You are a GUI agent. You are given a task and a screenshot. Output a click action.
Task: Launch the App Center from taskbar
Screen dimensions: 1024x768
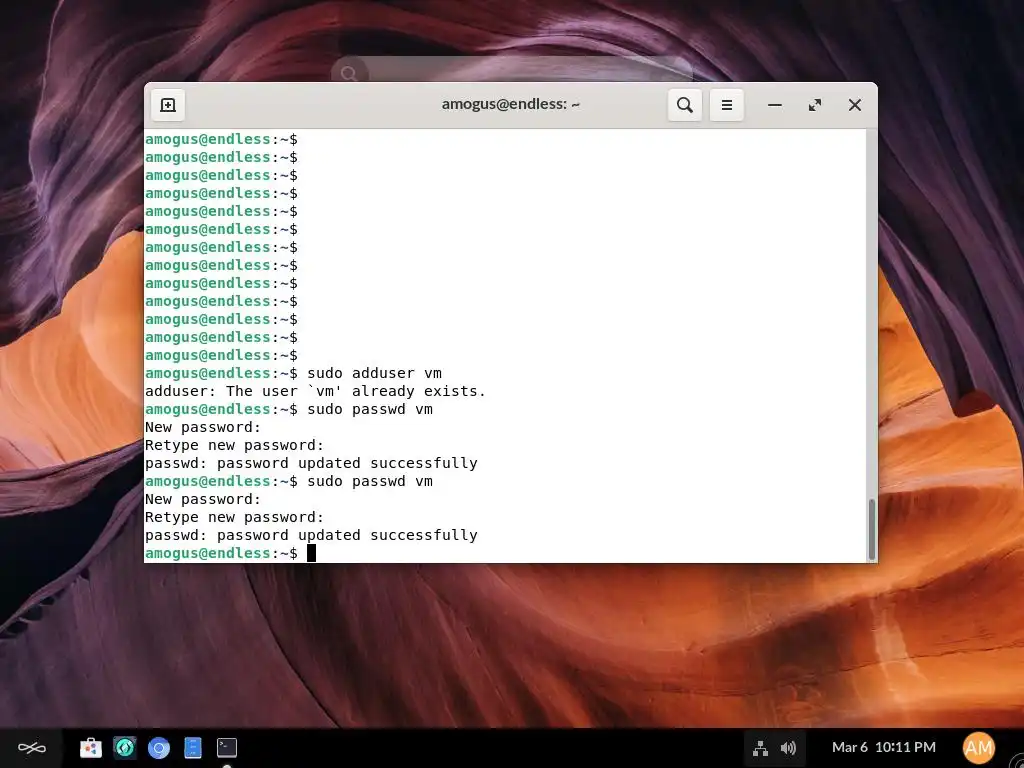(91, 748)
